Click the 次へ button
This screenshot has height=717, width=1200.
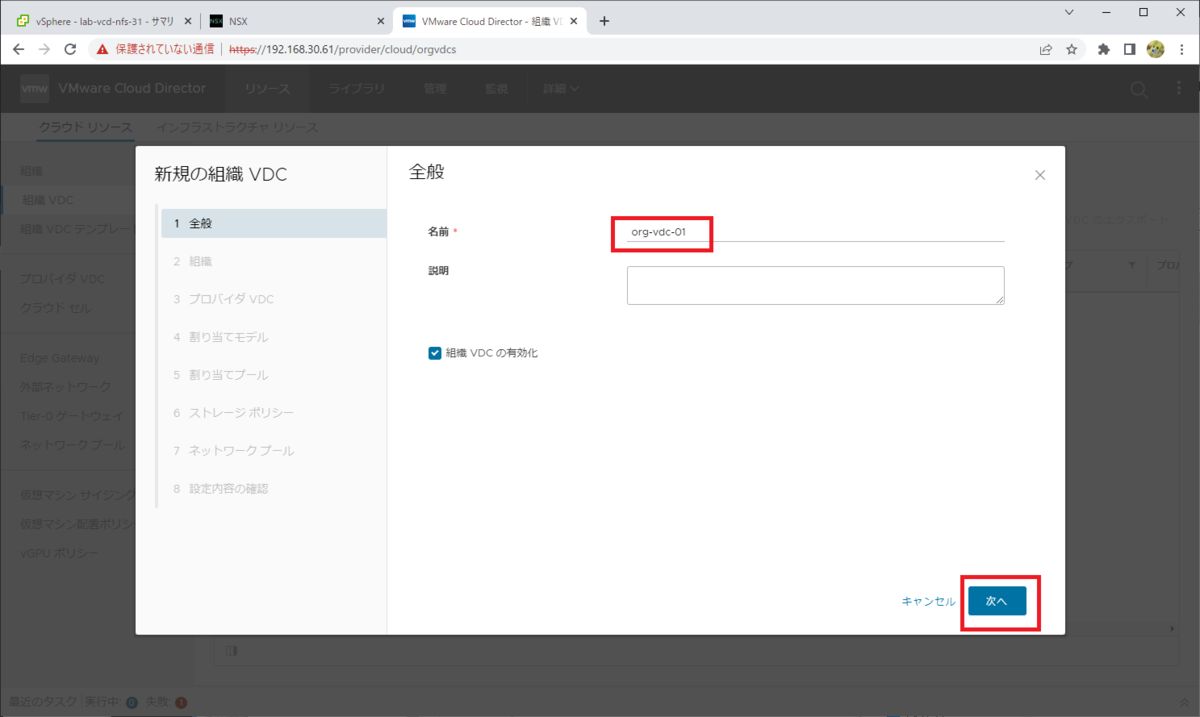click(997, 601)
